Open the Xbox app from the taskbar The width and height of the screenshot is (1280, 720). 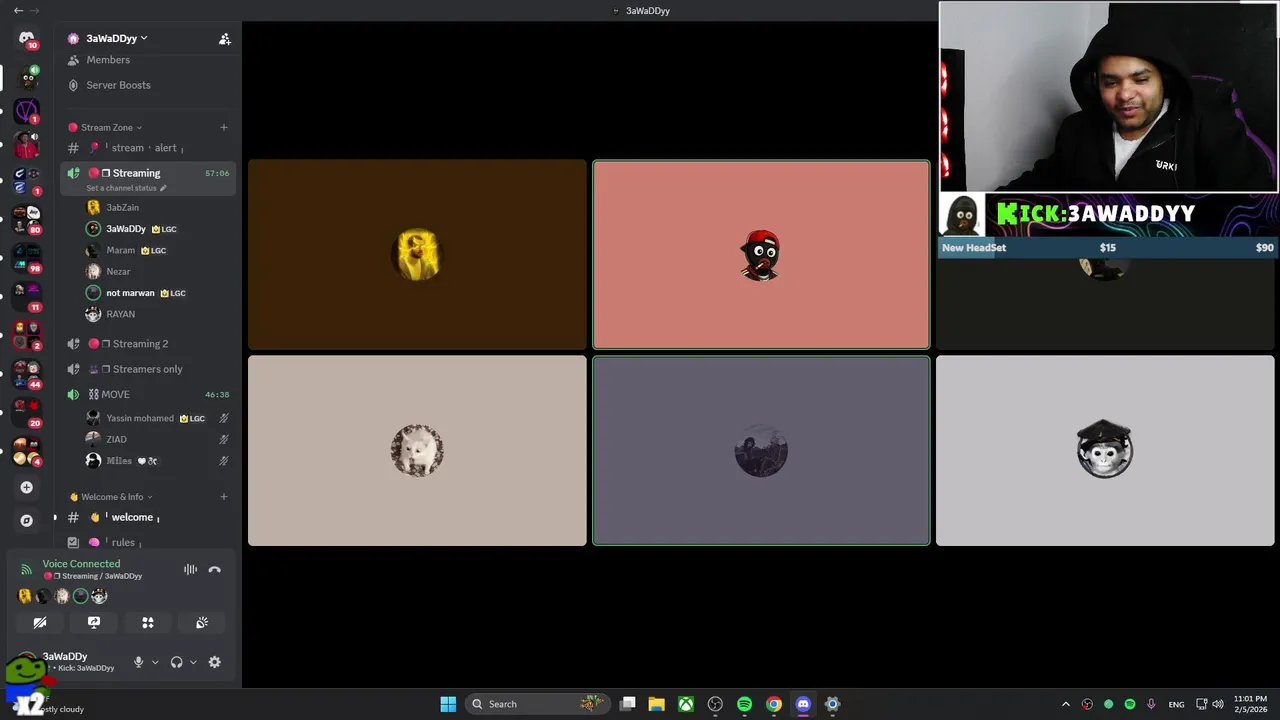click(686, 704)
